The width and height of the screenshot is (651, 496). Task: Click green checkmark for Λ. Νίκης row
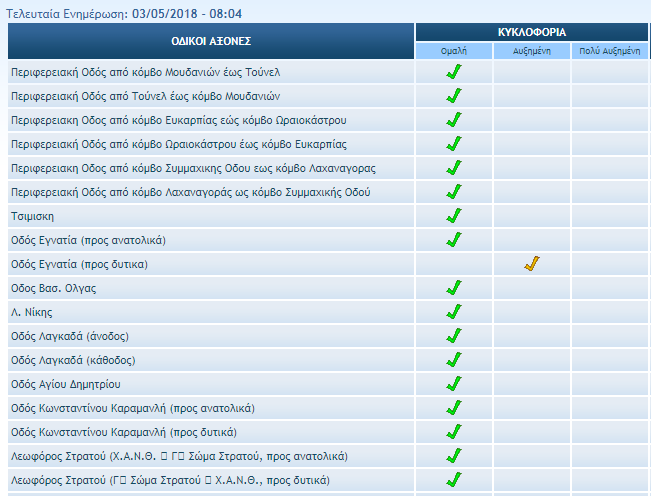pos(454,312)
